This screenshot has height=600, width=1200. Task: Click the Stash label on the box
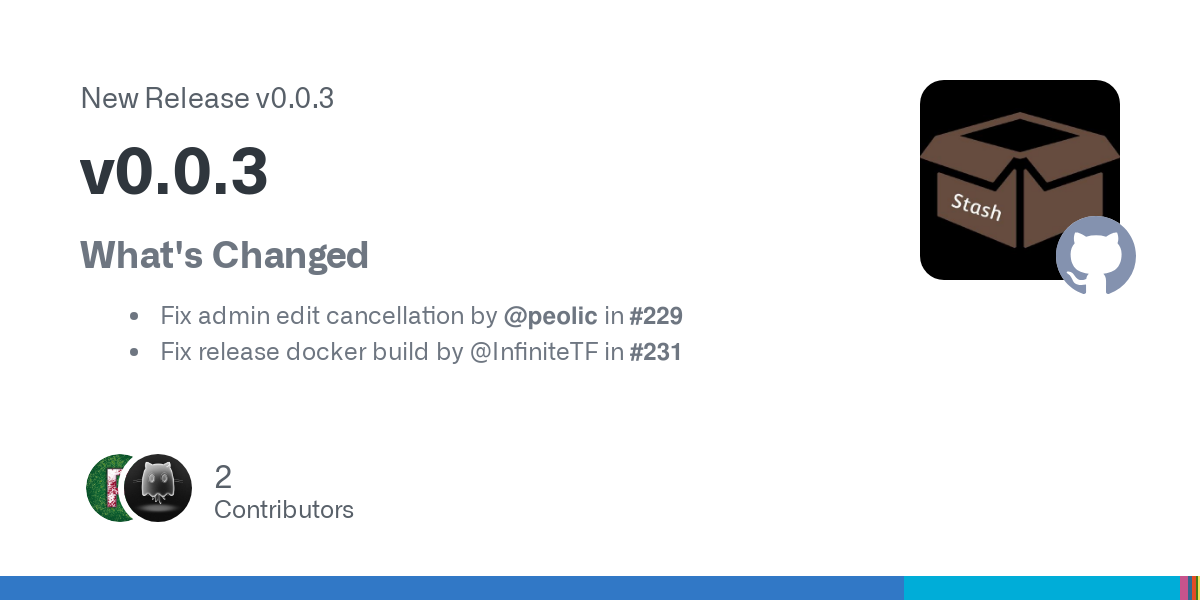pyautogui.click(x=976, y=207)
